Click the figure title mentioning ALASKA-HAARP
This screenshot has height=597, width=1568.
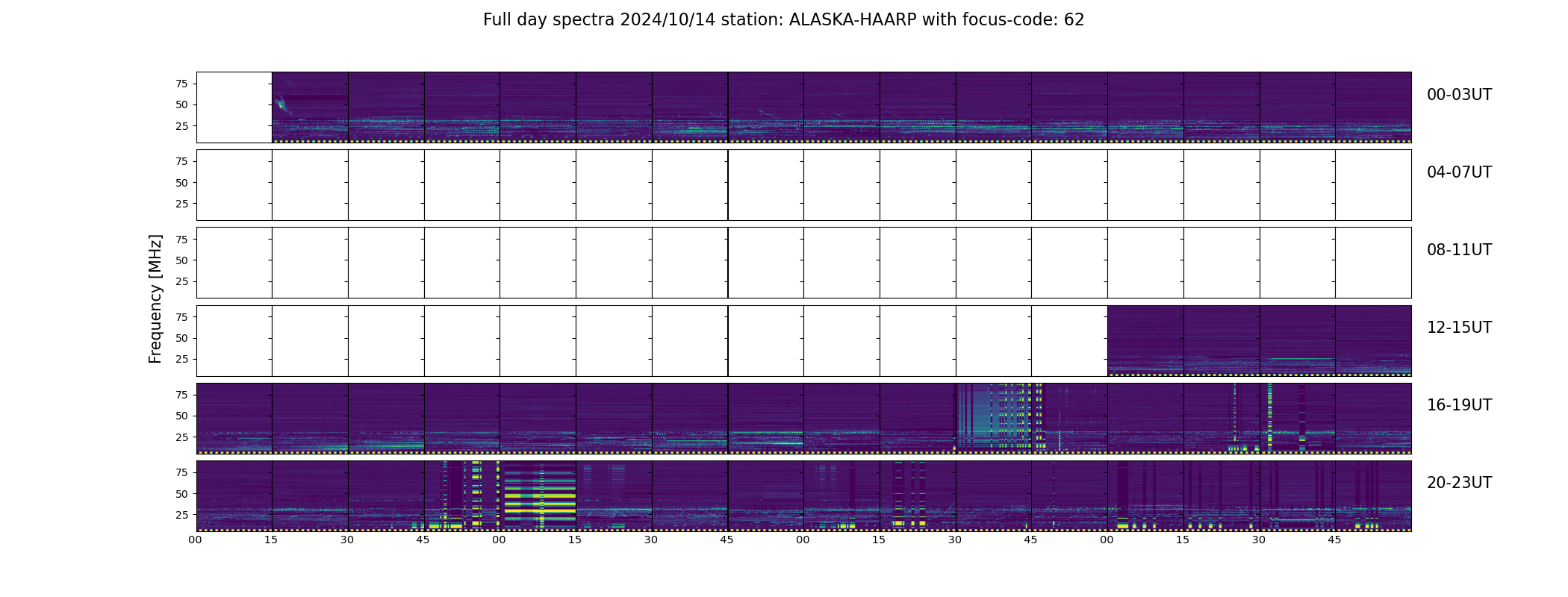click(x=783, y=20)
